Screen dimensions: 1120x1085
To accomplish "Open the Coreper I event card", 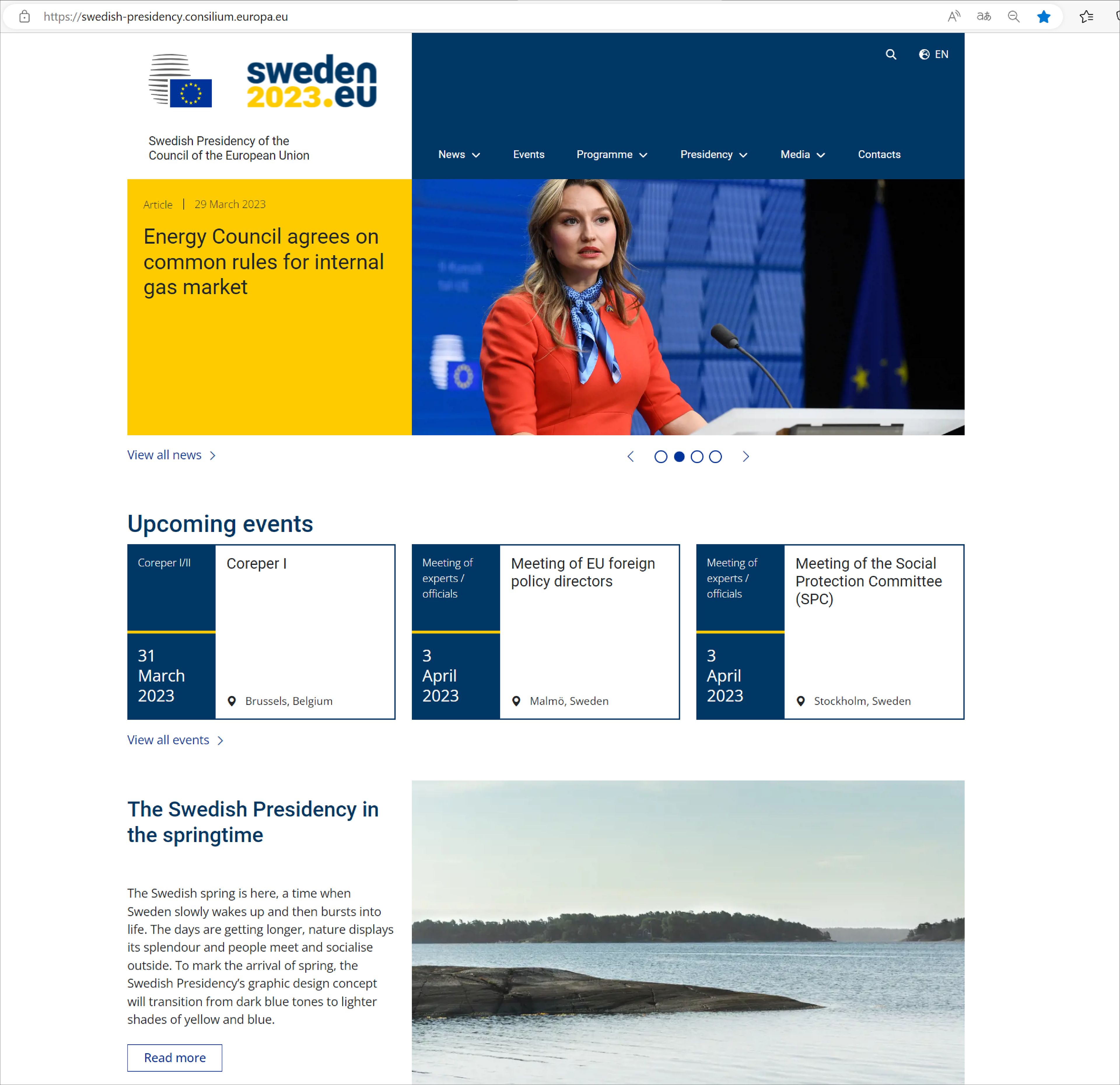I will 261,632.
